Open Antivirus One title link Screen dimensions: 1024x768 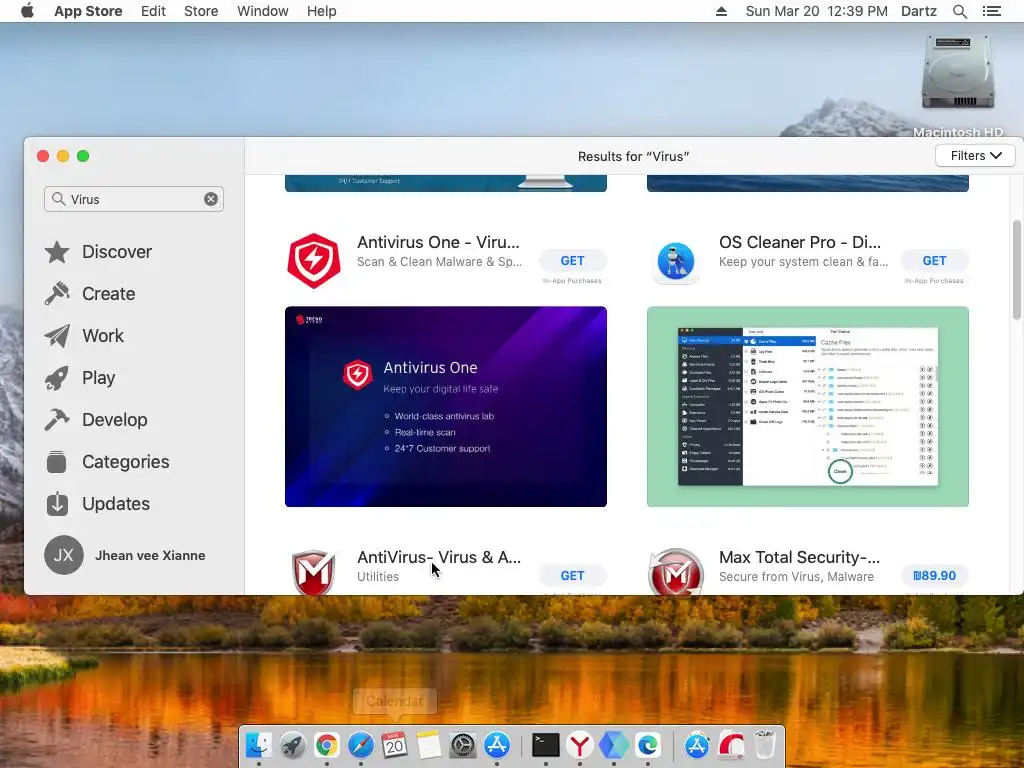tap(438, 242)
